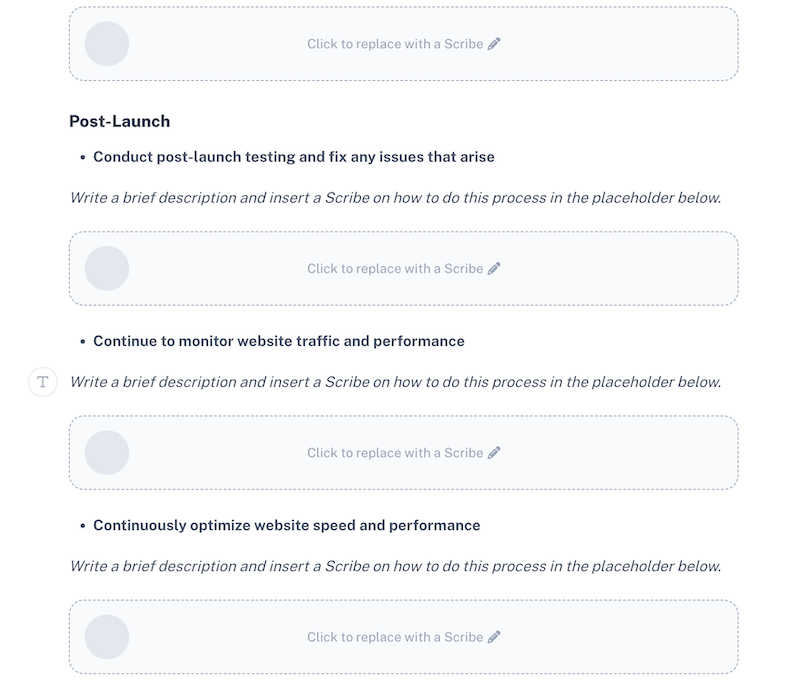Click the italic description under the optimize speed bullet
This screenshot has width=800, height=696.
coord(396,566)
